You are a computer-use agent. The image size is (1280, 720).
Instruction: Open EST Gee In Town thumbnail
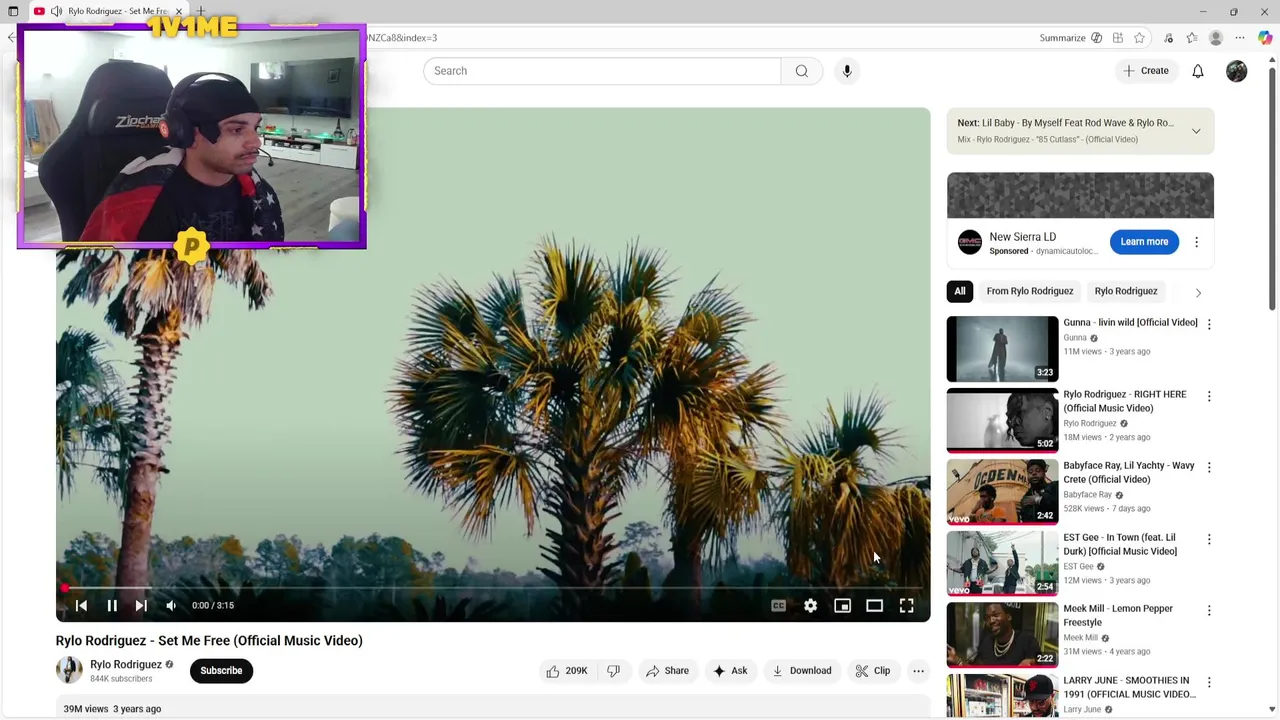coord(1002,563)
